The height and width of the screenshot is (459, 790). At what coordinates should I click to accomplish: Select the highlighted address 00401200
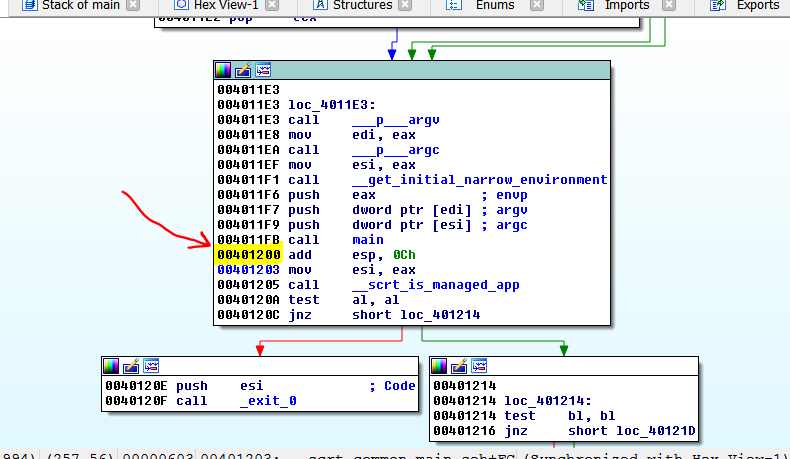pyautogui.click(x=248, y=255)
